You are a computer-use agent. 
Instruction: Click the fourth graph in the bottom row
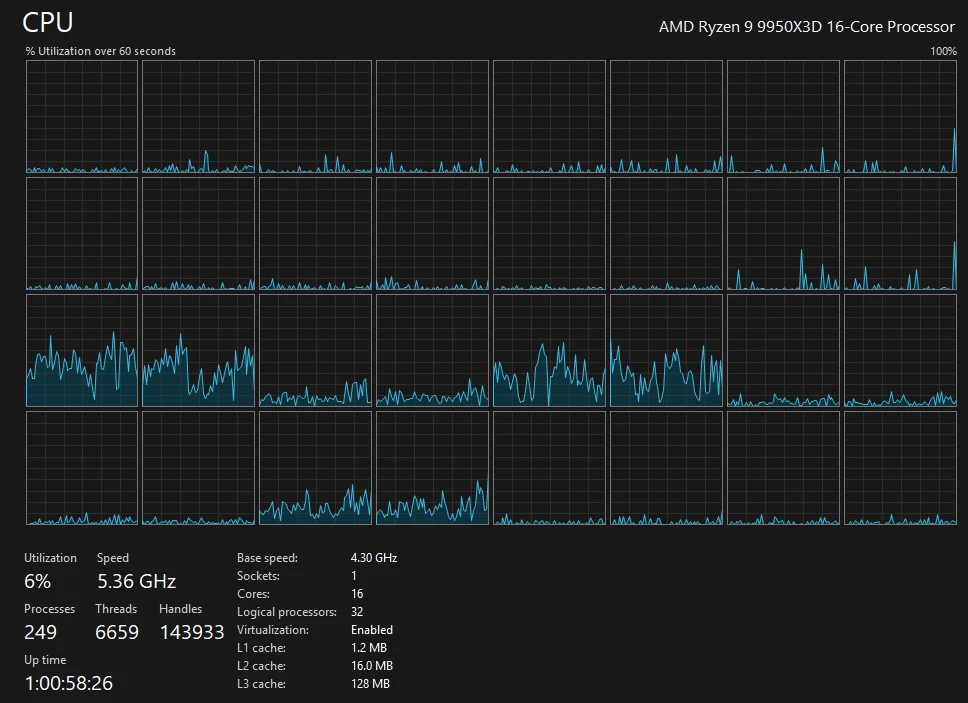pyautogui.click(x=432, y=468)
